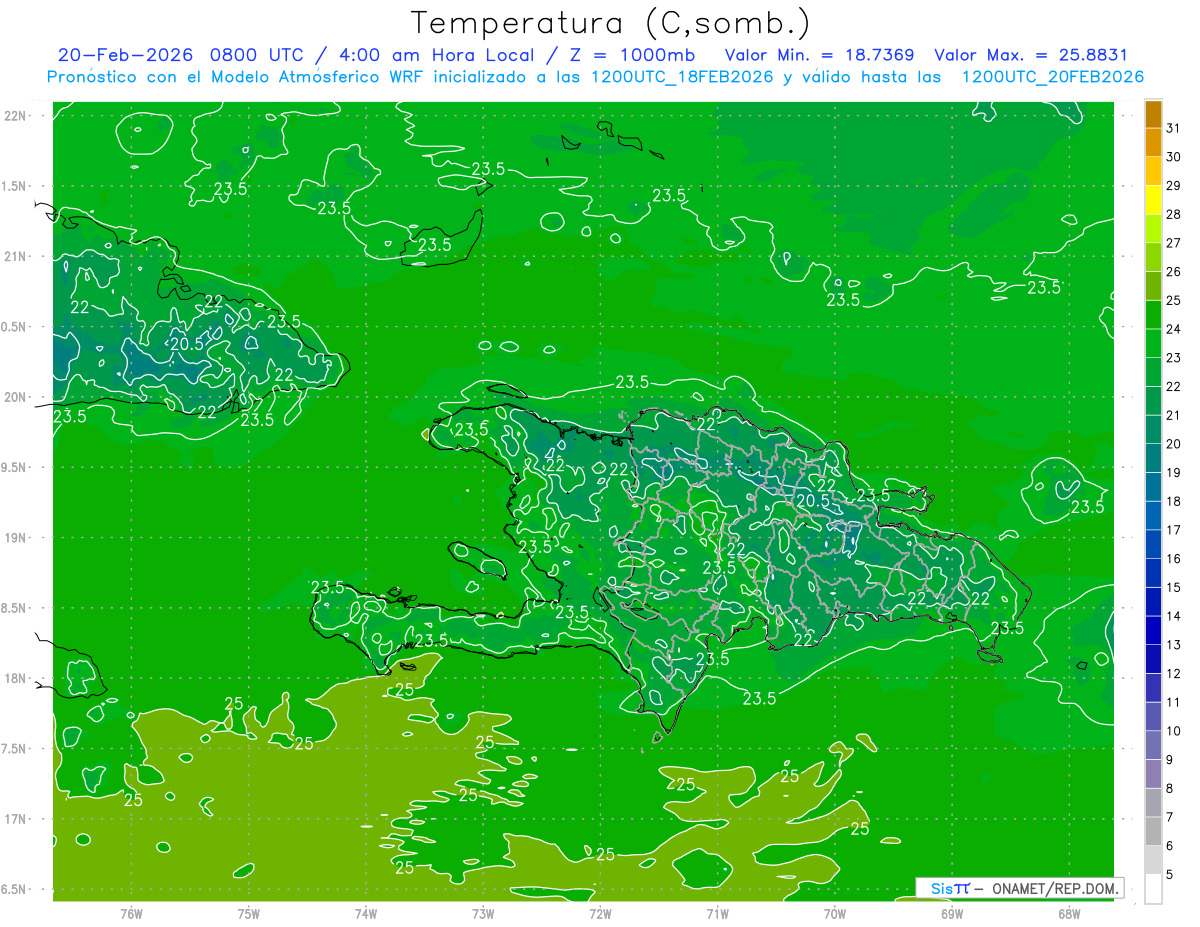Select valid-until time "1200UTC_20FEB2026"
The image size is (1200, 927).
click(1053, 77)
